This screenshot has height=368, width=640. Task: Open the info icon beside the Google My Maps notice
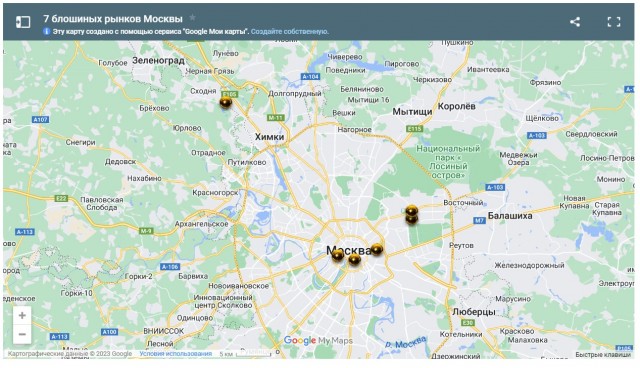[47, 31]
